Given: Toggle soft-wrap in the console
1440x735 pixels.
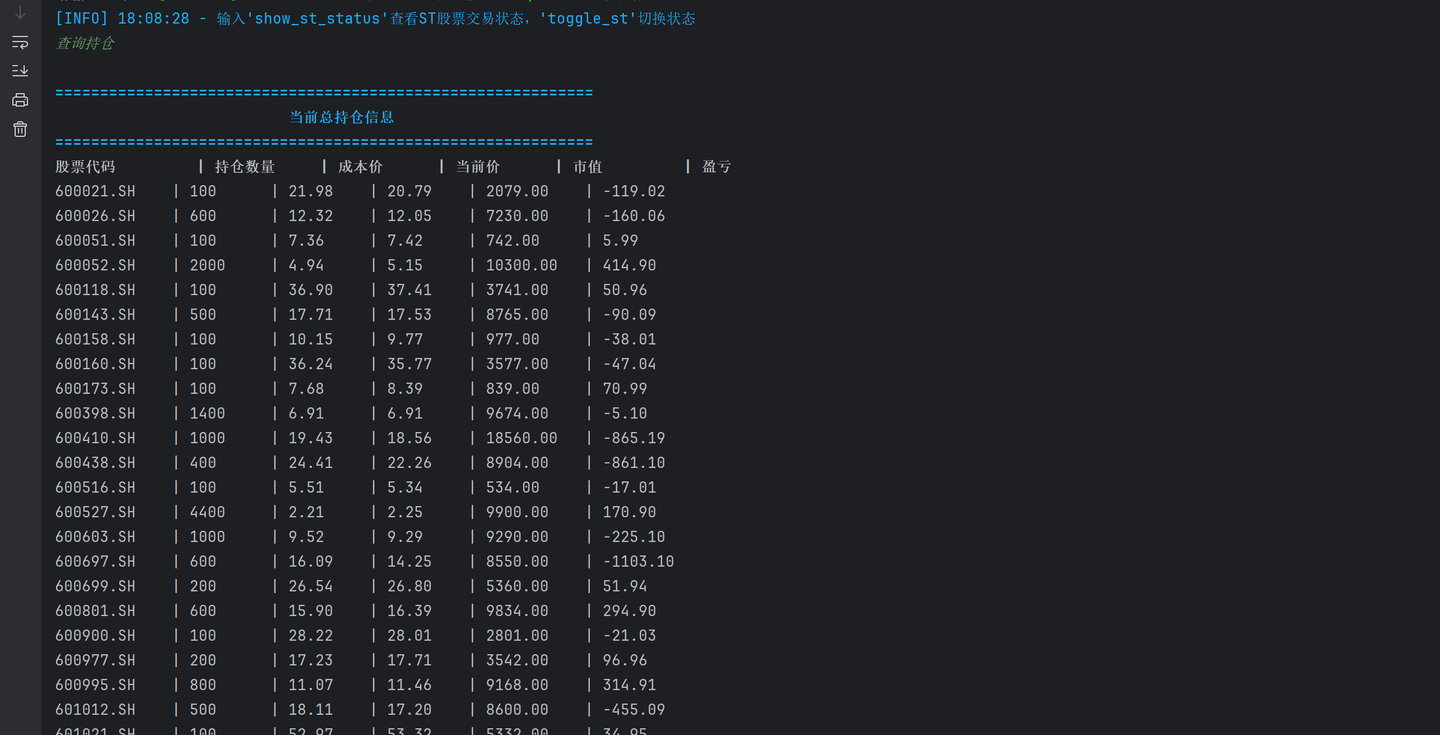Looking at the screenshot, I should click(x=20, y=42).
